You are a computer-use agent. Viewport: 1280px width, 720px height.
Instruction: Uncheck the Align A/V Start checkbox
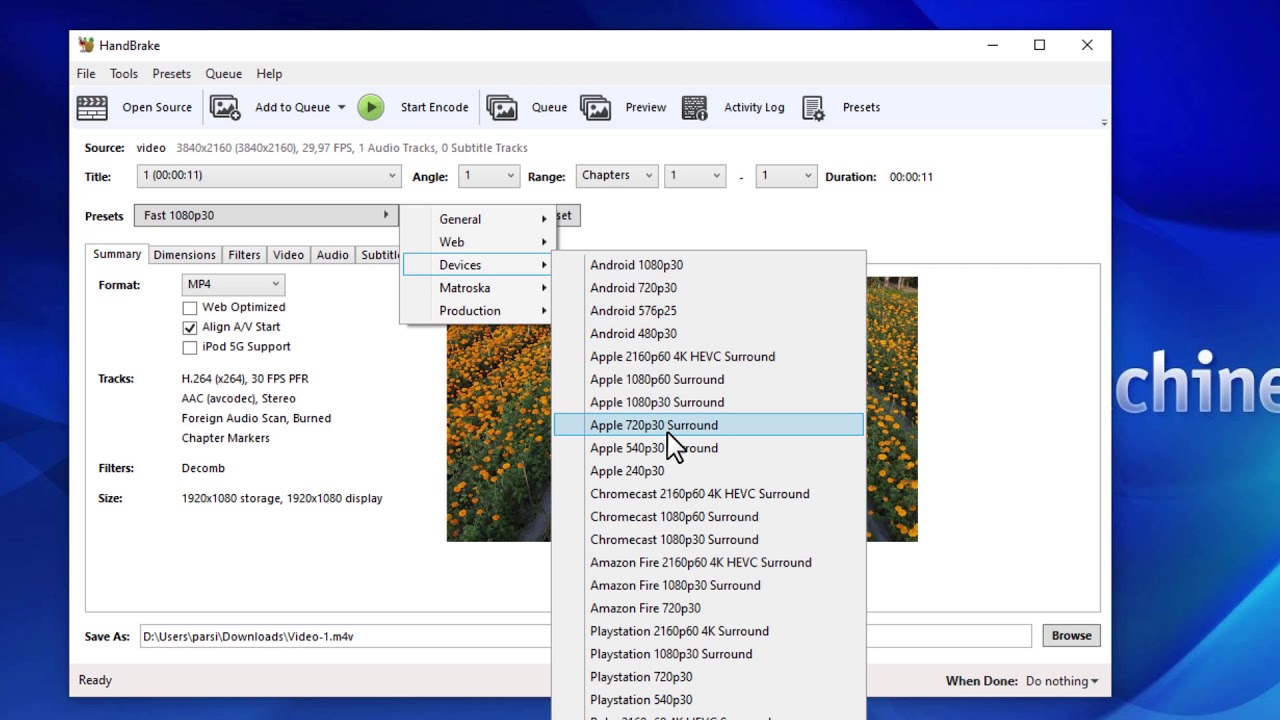coord(189,327)
